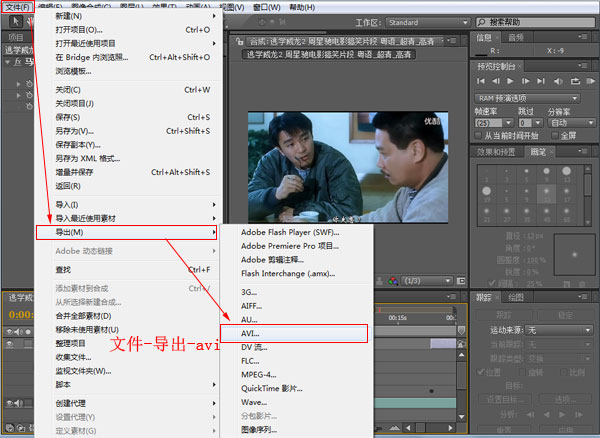600x438 pixels.
Task: Toggle the composition viewer lock icon
Action: (240, 41)
